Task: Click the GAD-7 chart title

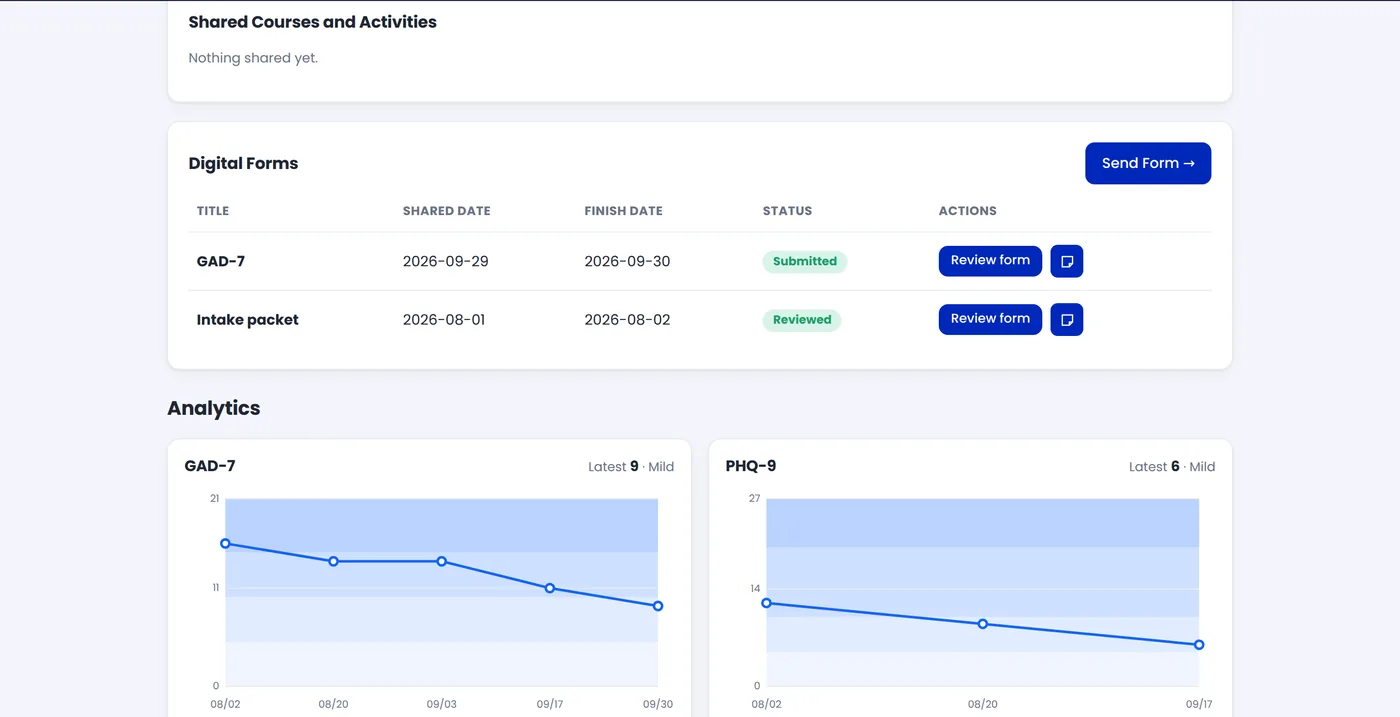Action: [x=210, y=466]
